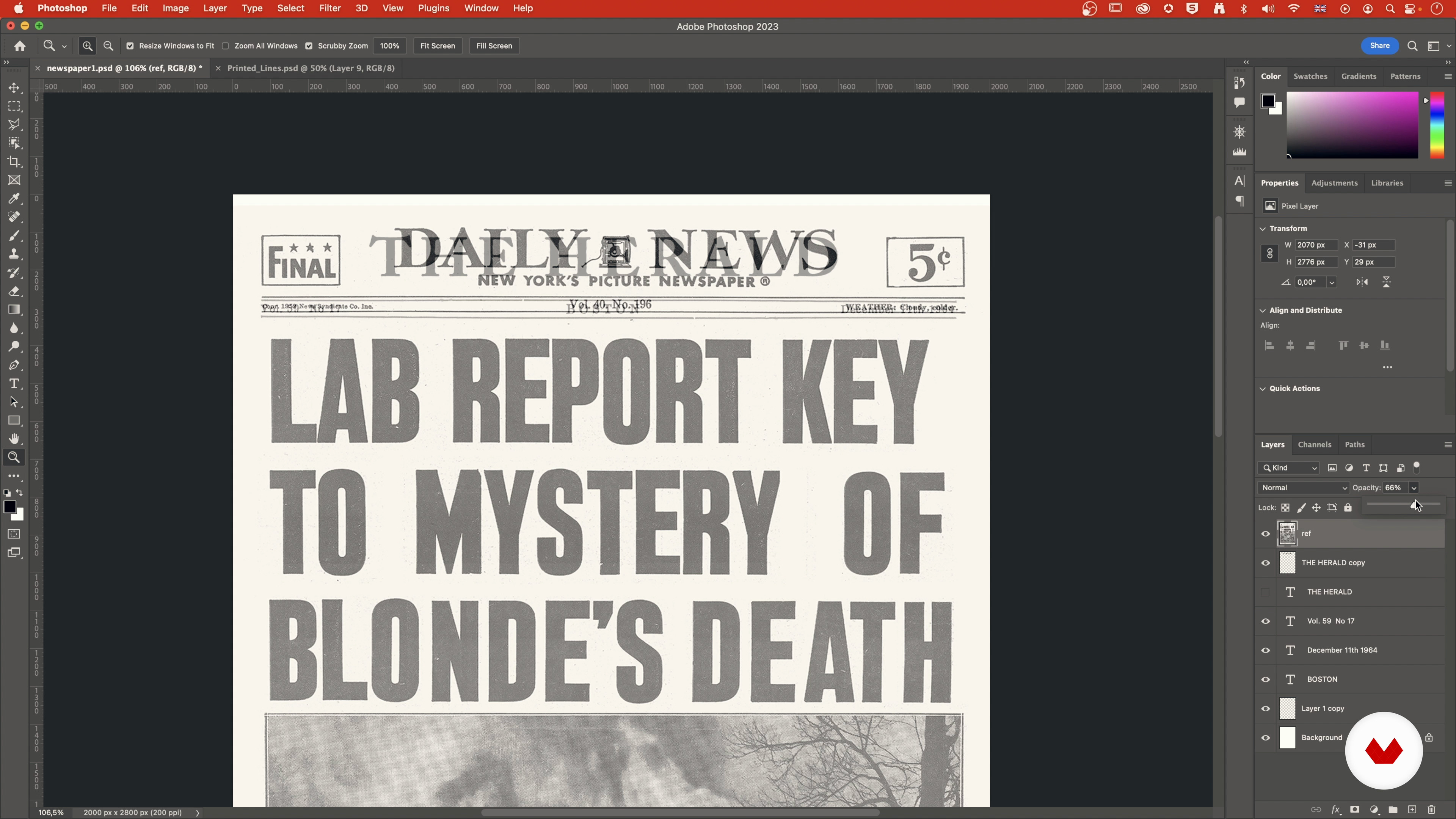The height and width of the screenshot is (819, 1456).
Task: Toggle Resize Windows to Fit checkbox
Action: point(130,46)
